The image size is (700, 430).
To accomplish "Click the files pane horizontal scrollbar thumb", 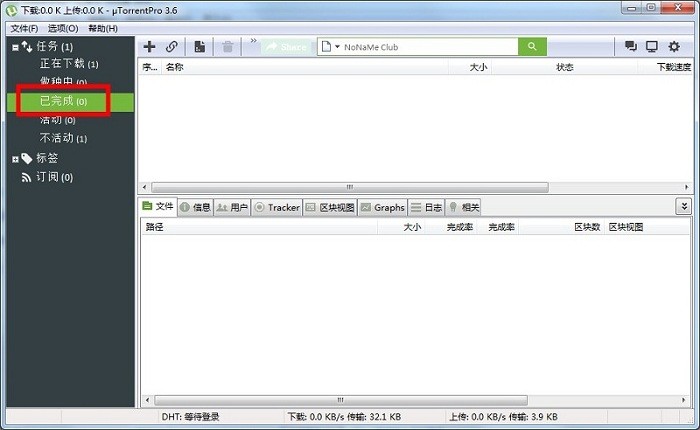I will (341, 400).
